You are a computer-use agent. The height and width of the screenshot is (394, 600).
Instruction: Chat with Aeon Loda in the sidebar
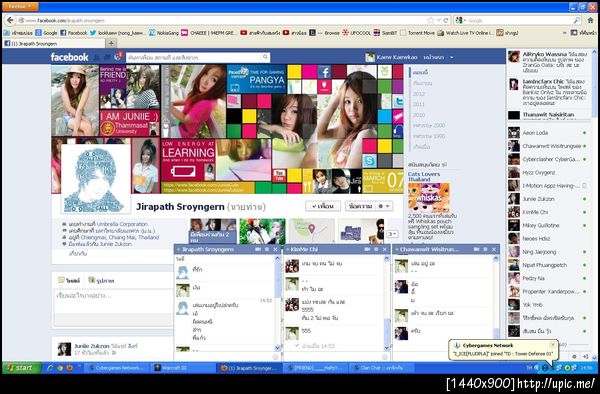point(548,133)
